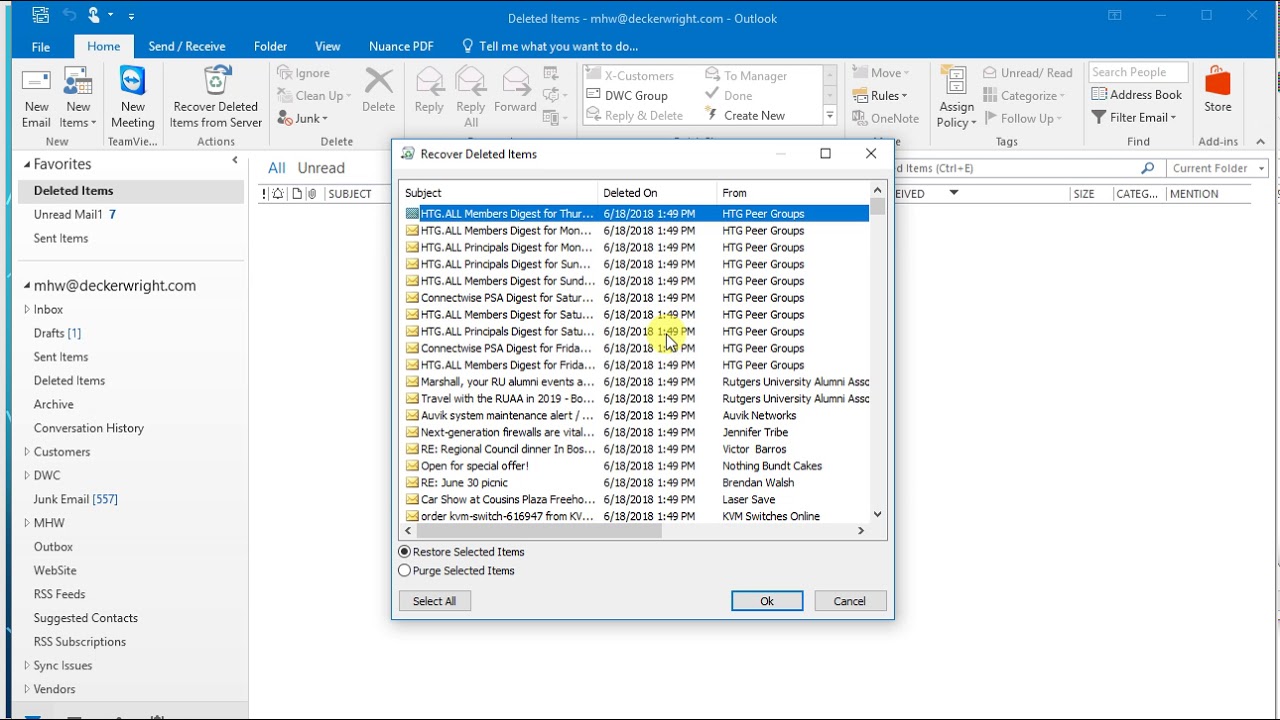Click Ok in Recover Deleted Items
This screenshot has height=720, width=1280.
(767, 601)
